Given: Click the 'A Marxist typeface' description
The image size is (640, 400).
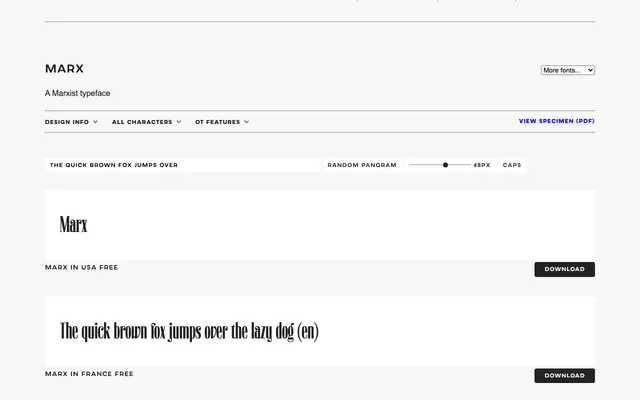Looking at the screenshot, I should pos(78,93).
